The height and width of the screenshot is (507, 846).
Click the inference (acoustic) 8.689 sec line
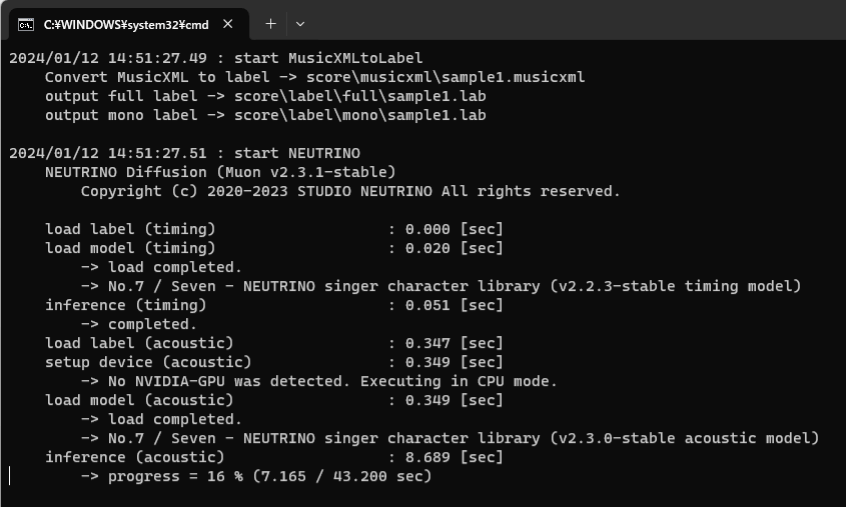[x=274, y=457]
